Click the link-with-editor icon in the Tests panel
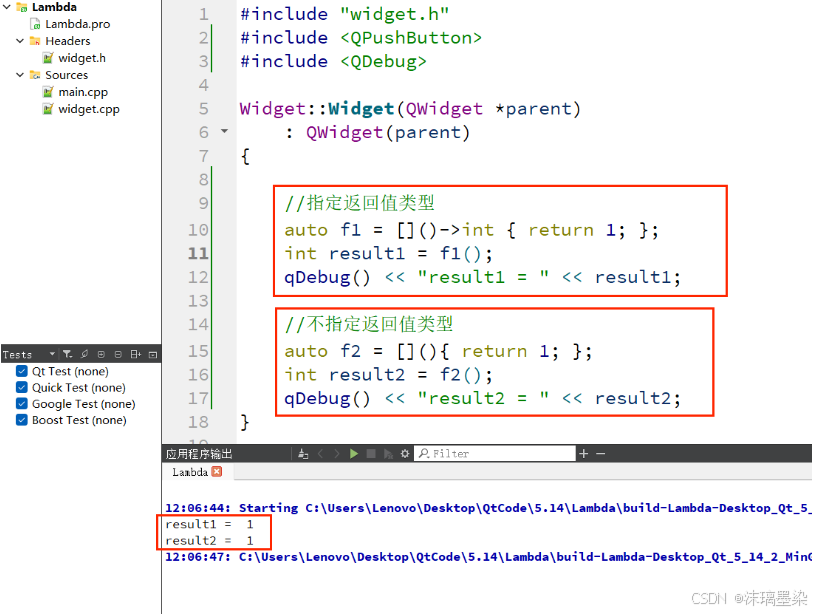 click(x=84, y=355)
